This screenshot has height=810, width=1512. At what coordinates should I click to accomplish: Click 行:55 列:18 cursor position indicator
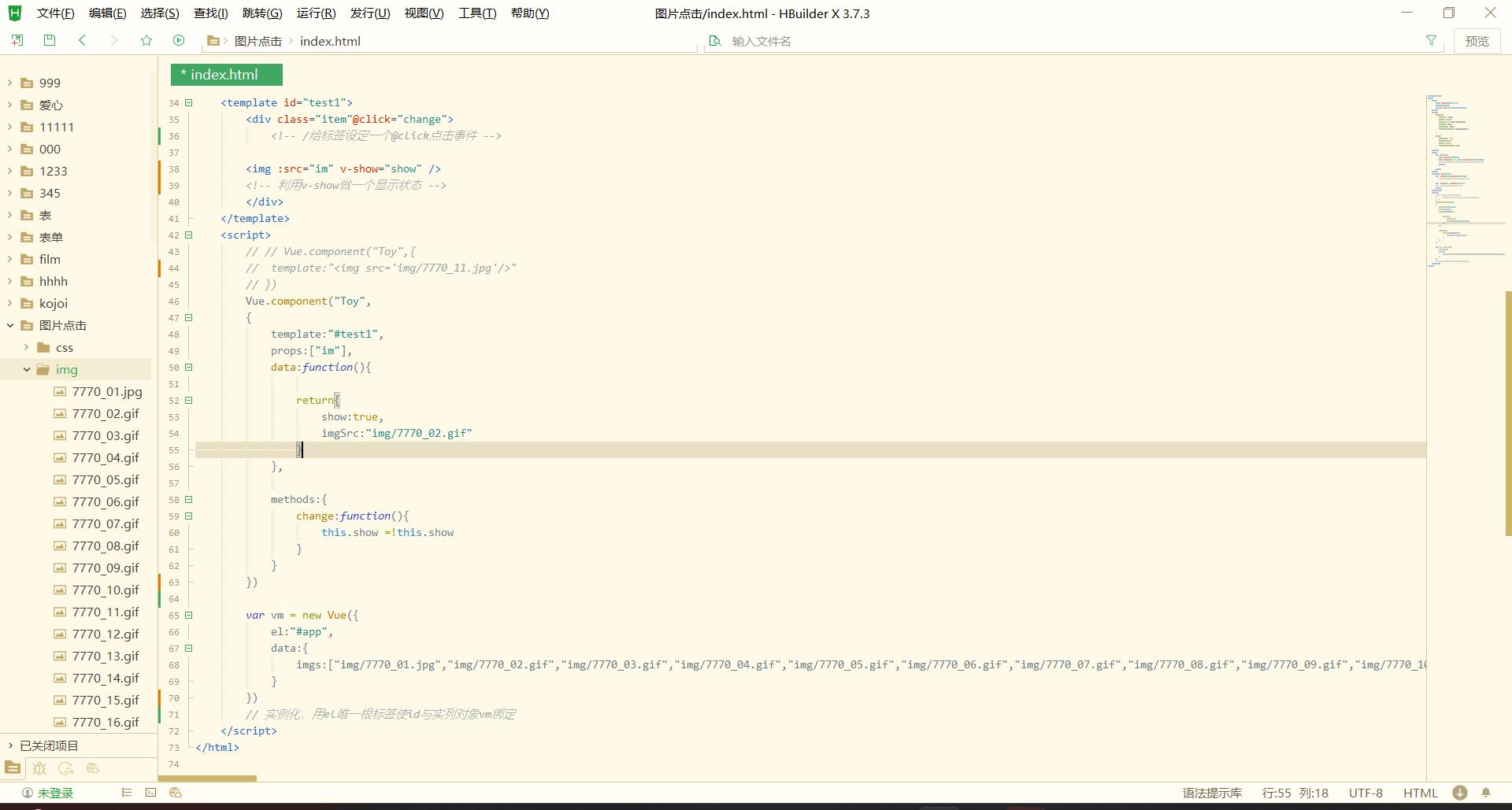1295,793
